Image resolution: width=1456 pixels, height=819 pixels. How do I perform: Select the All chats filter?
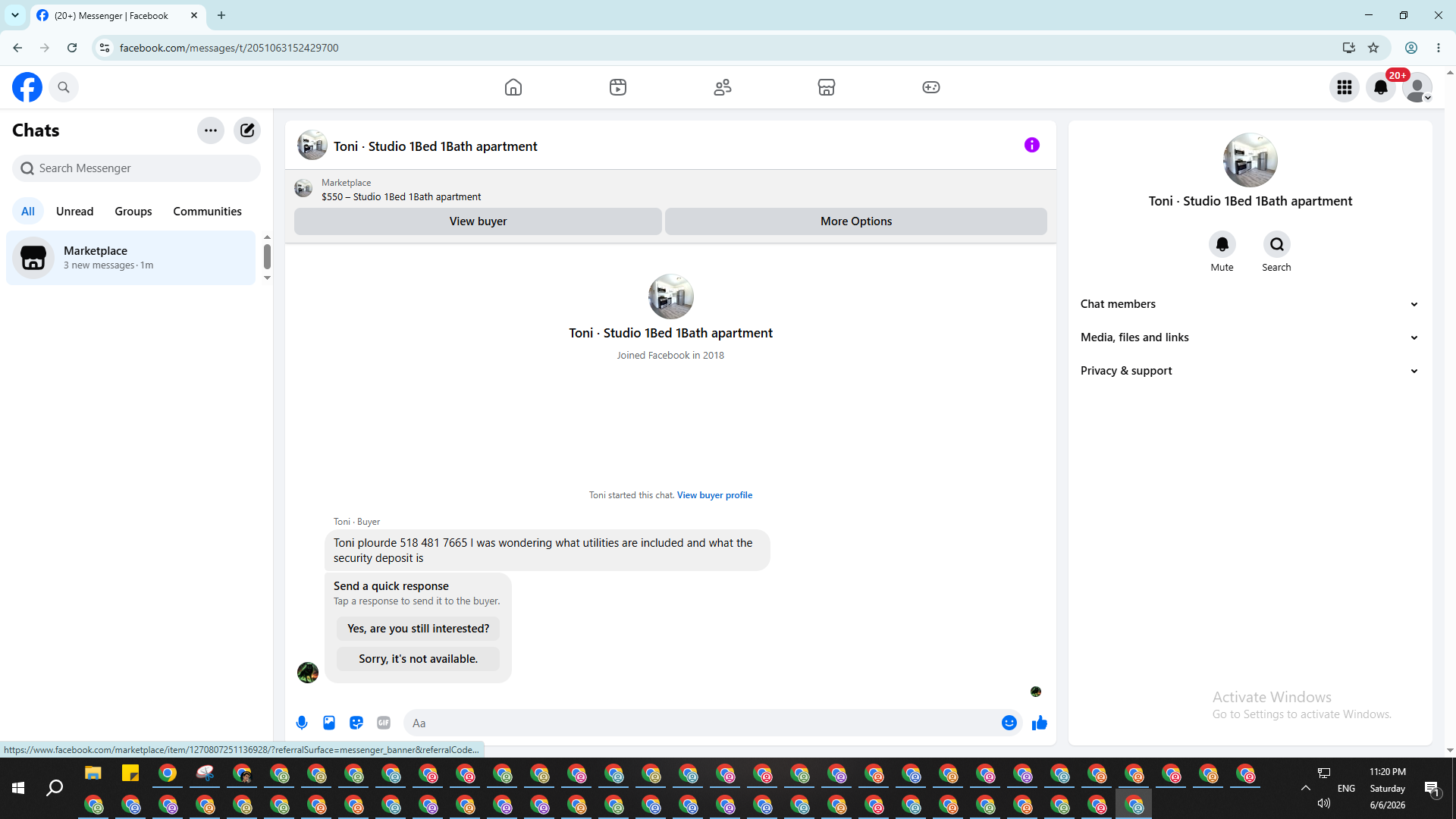point(28,212)
